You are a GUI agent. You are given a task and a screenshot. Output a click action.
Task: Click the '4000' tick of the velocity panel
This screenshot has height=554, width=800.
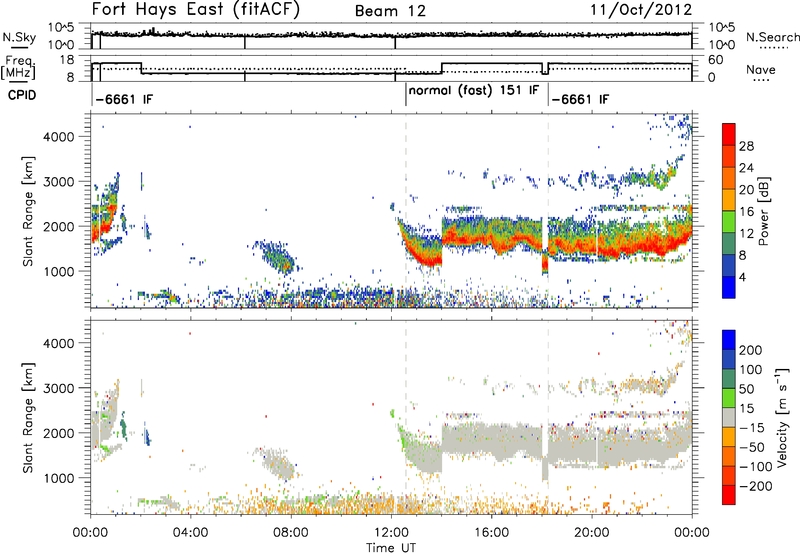[58, 343]
